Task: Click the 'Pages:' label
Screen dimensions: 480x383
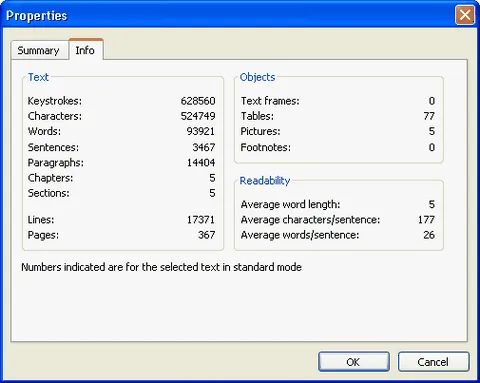Action: tap(43, 235)
